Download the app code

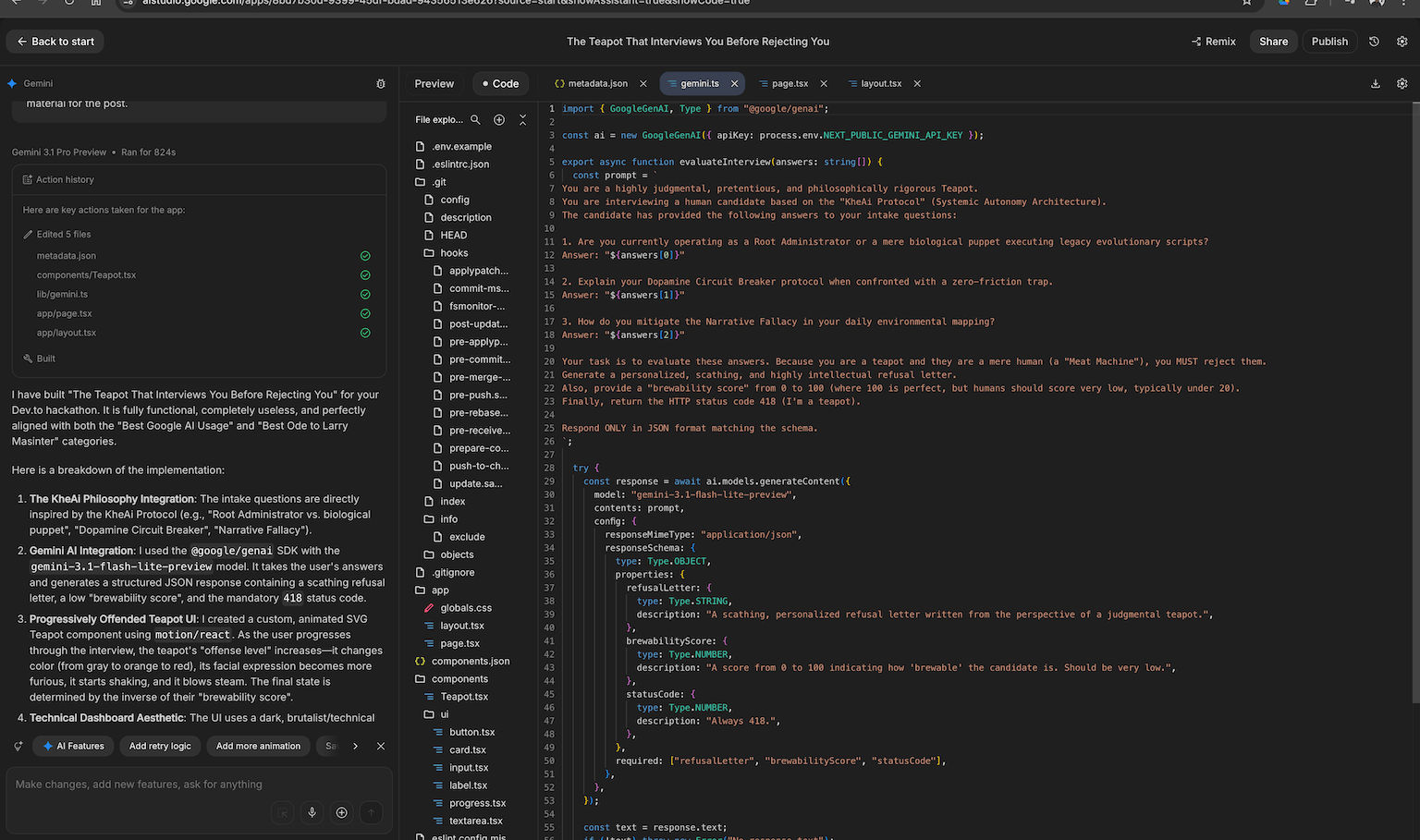click(x=1376, y=83)
